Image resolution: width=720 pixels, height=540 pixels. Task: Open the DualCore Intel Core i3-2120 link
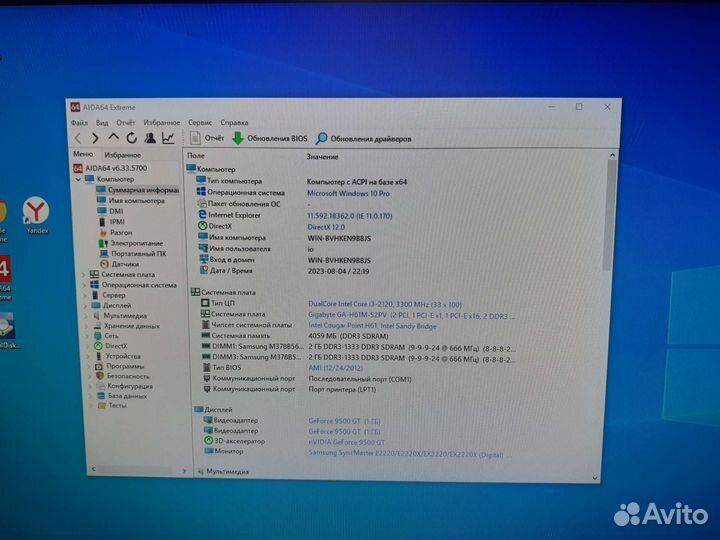(x=385, y=304)
